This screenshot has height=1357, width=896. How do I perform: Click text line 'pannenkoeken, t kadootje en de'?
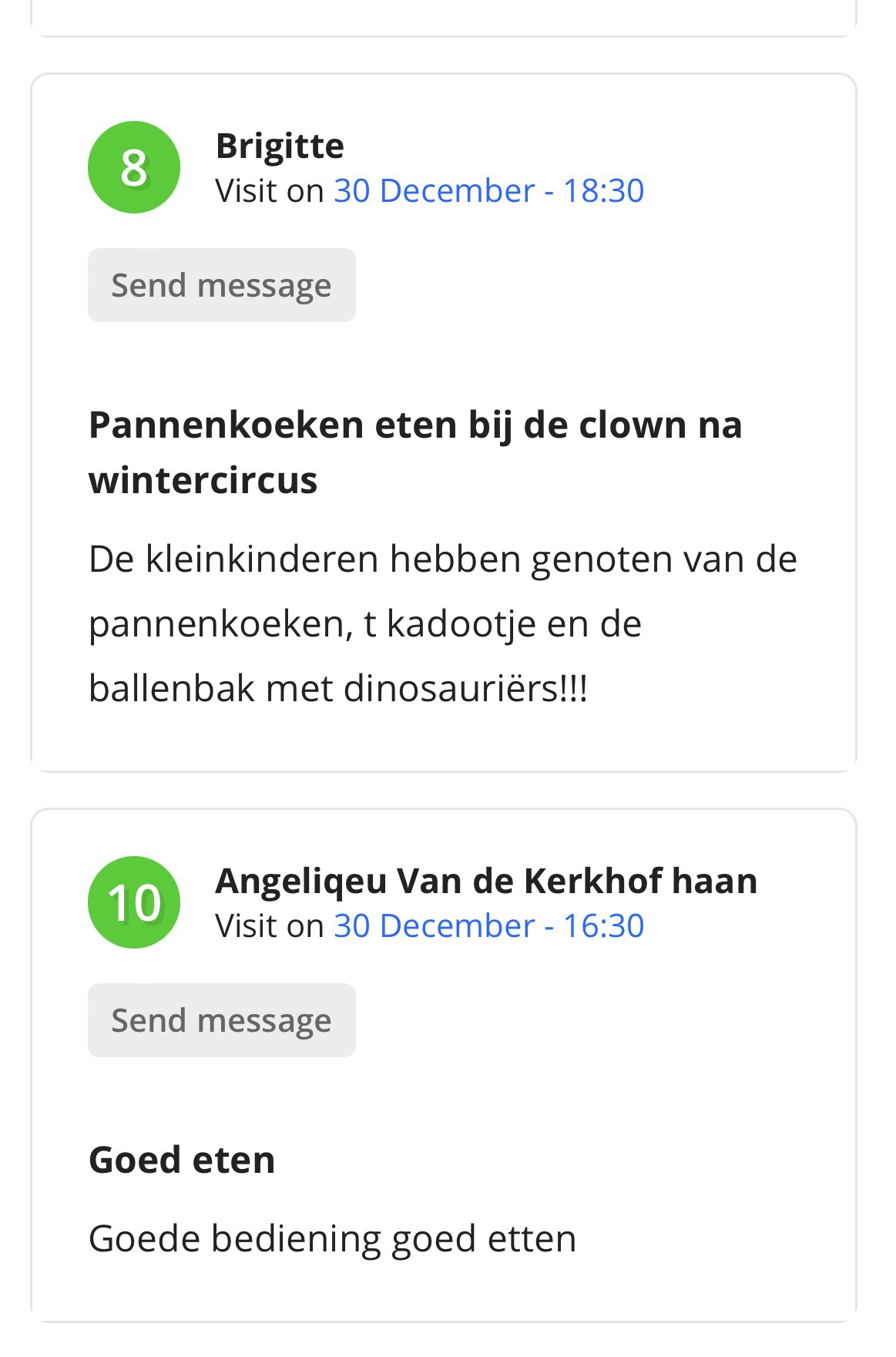tap(365, 624)
